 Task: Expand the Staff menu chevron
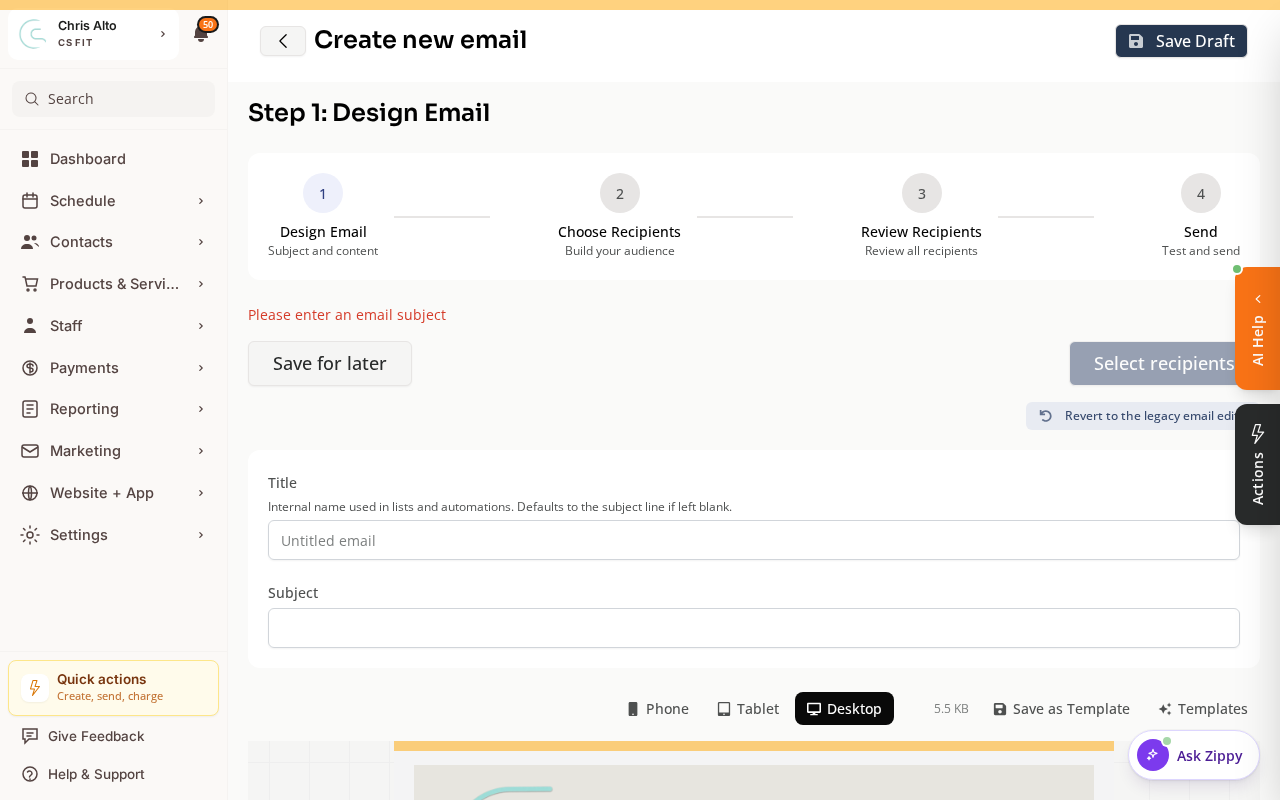pos(201,326)
